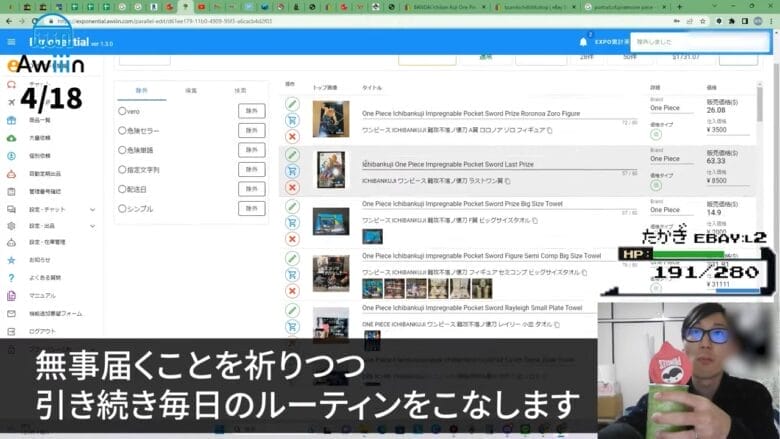This screenshot has width=780, height=439.
Task: Edit the ¥3500 purchase price field
Action: (x=728, y=130)
